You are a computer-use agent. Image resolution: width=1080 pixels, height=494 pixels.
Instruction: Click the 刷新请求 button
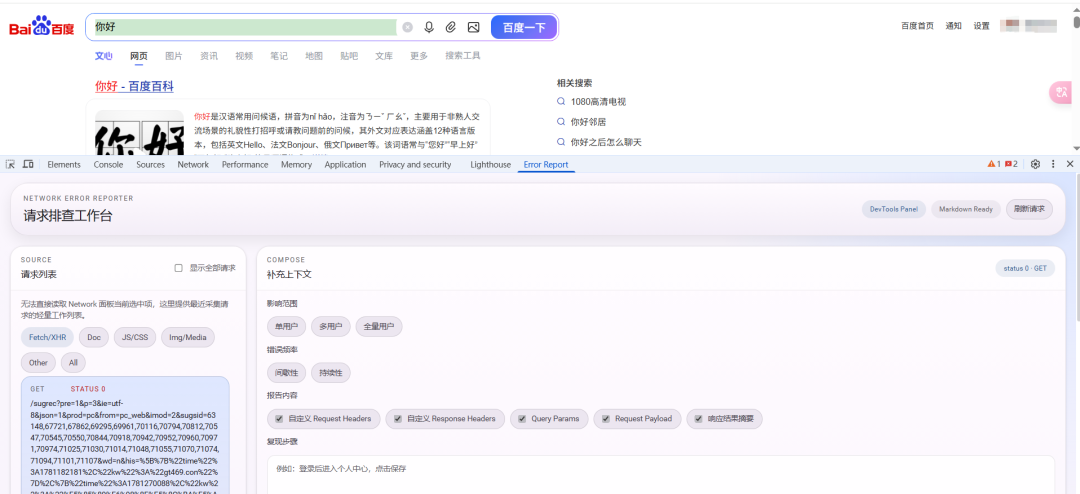coord(1029,209)
